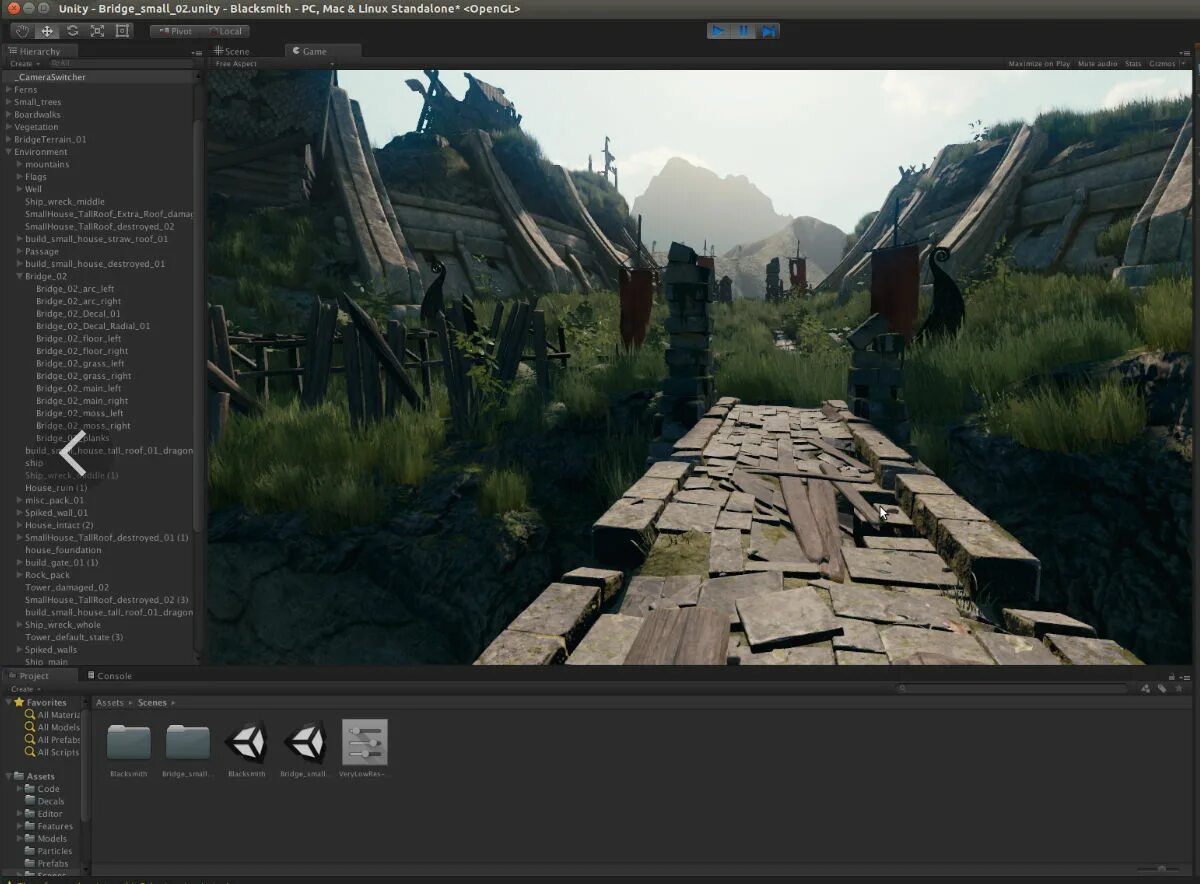
Task: Collapse the Bridge_02 object
Action: 20,276
